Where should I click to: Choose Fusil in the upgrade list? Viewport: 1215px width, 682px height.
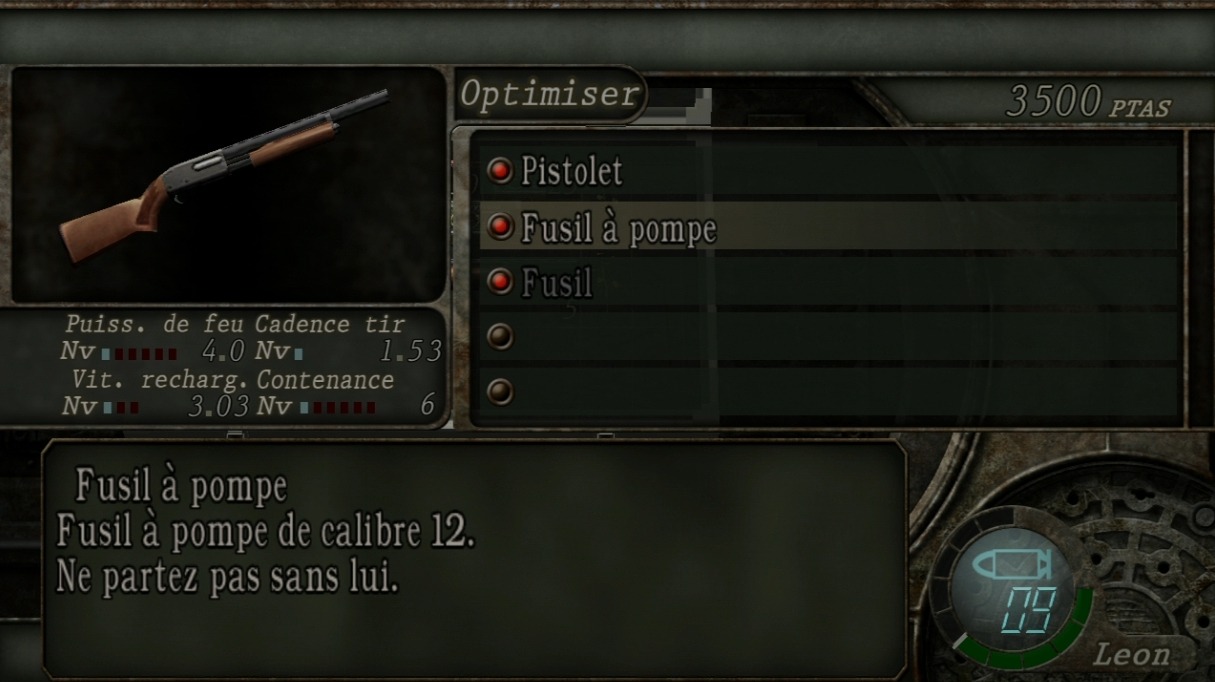(556, 283)
